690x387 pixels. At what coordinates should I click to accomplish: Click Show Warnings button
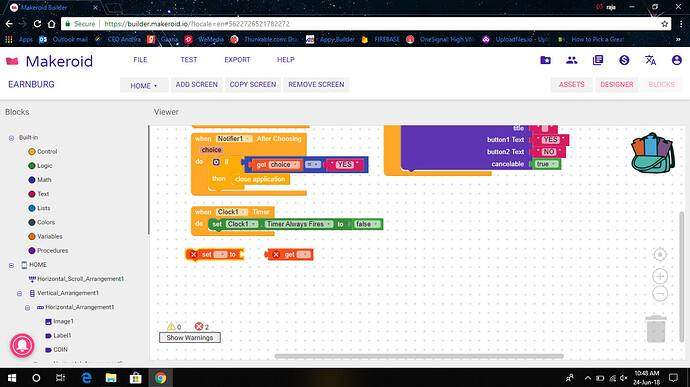click(190, 338)
